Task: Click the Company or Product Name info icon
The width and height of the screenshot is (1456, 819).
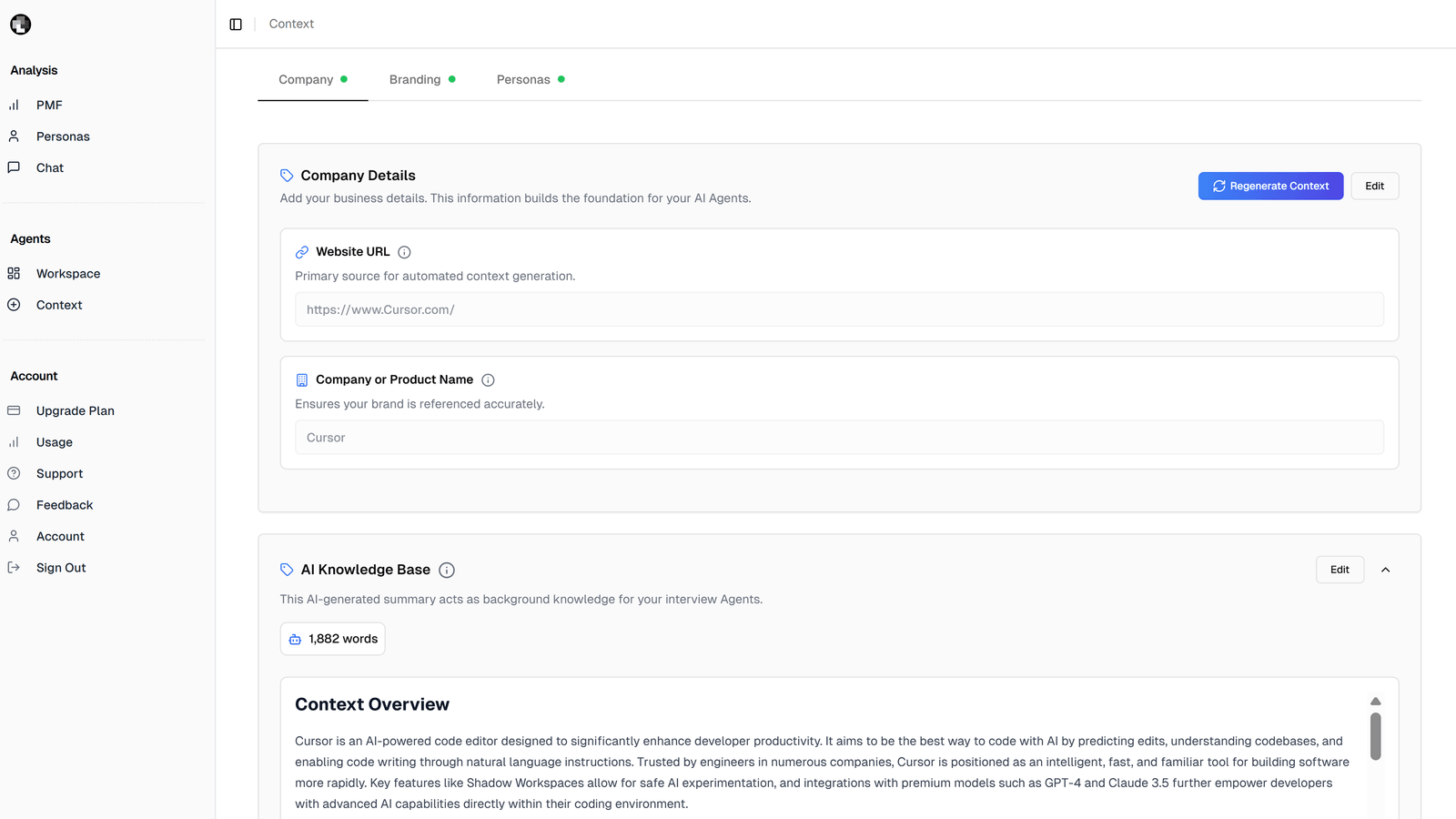Action: pyautogui.click(x=488, y=380)
